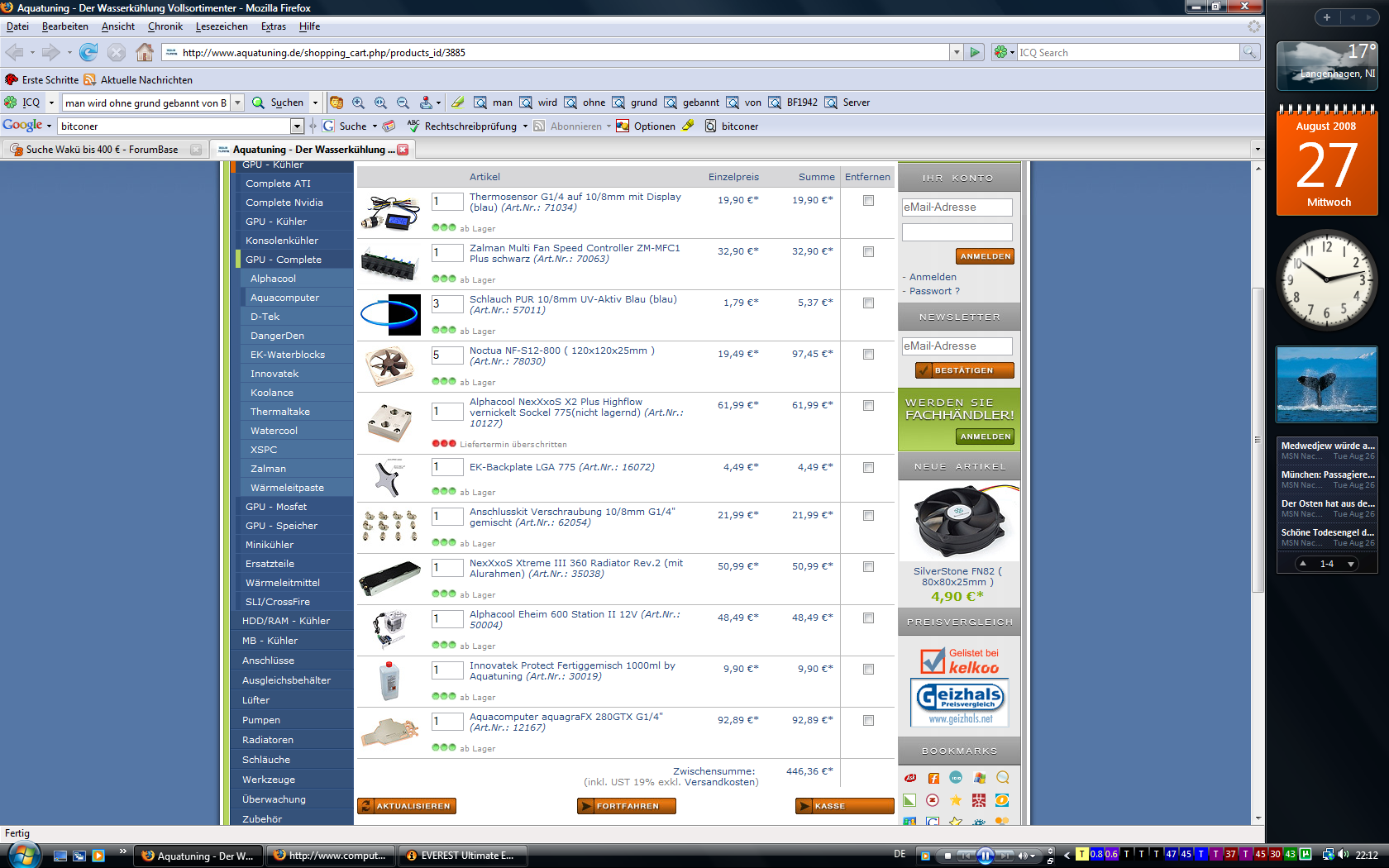The height and width of the screenshot is (868, 1389).
Task: Click the green Go arrow beside the address bar
Action: (x=975, y=52)
